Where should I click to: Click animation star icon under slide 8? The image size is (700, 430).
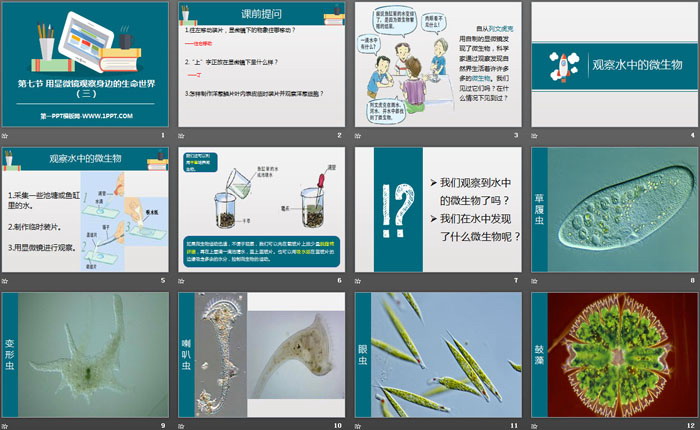click(534, 281)
